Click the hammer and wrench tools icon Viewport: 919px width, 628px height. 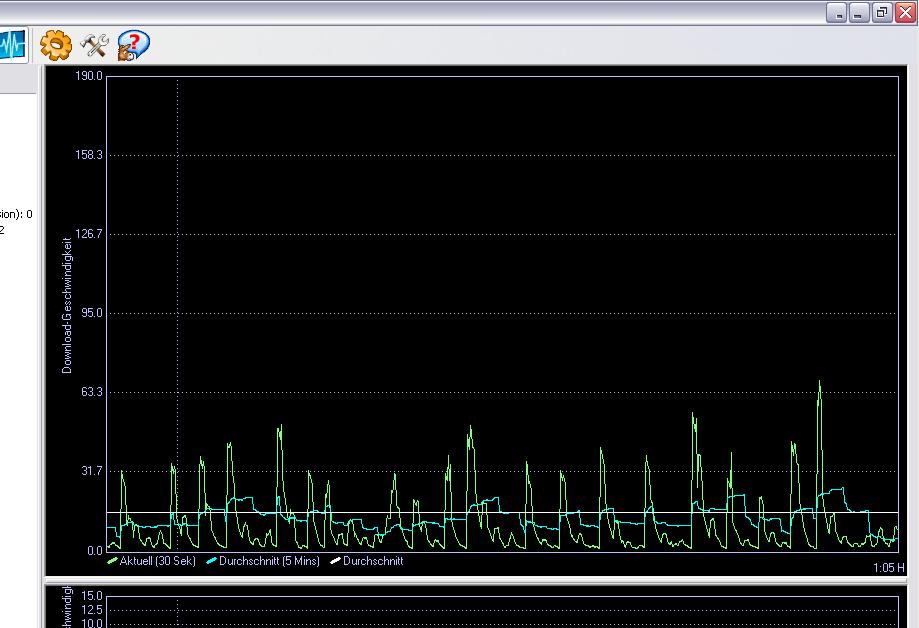(94, 45)
